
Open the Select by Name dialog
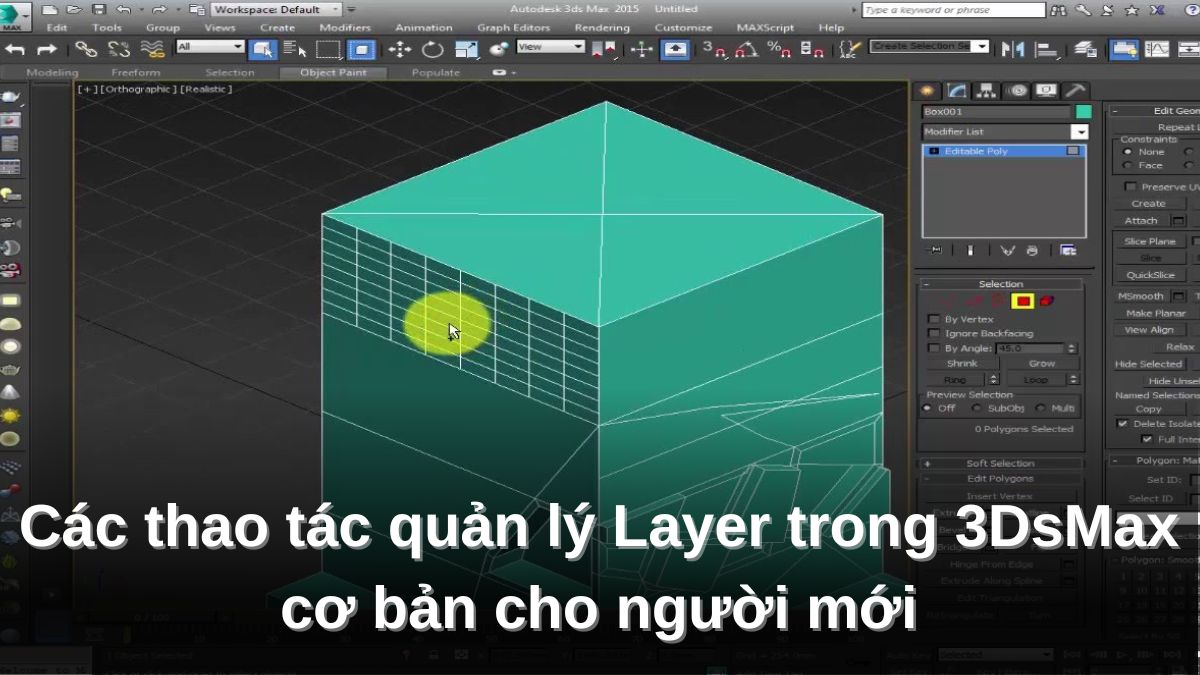tap(295, 48)
